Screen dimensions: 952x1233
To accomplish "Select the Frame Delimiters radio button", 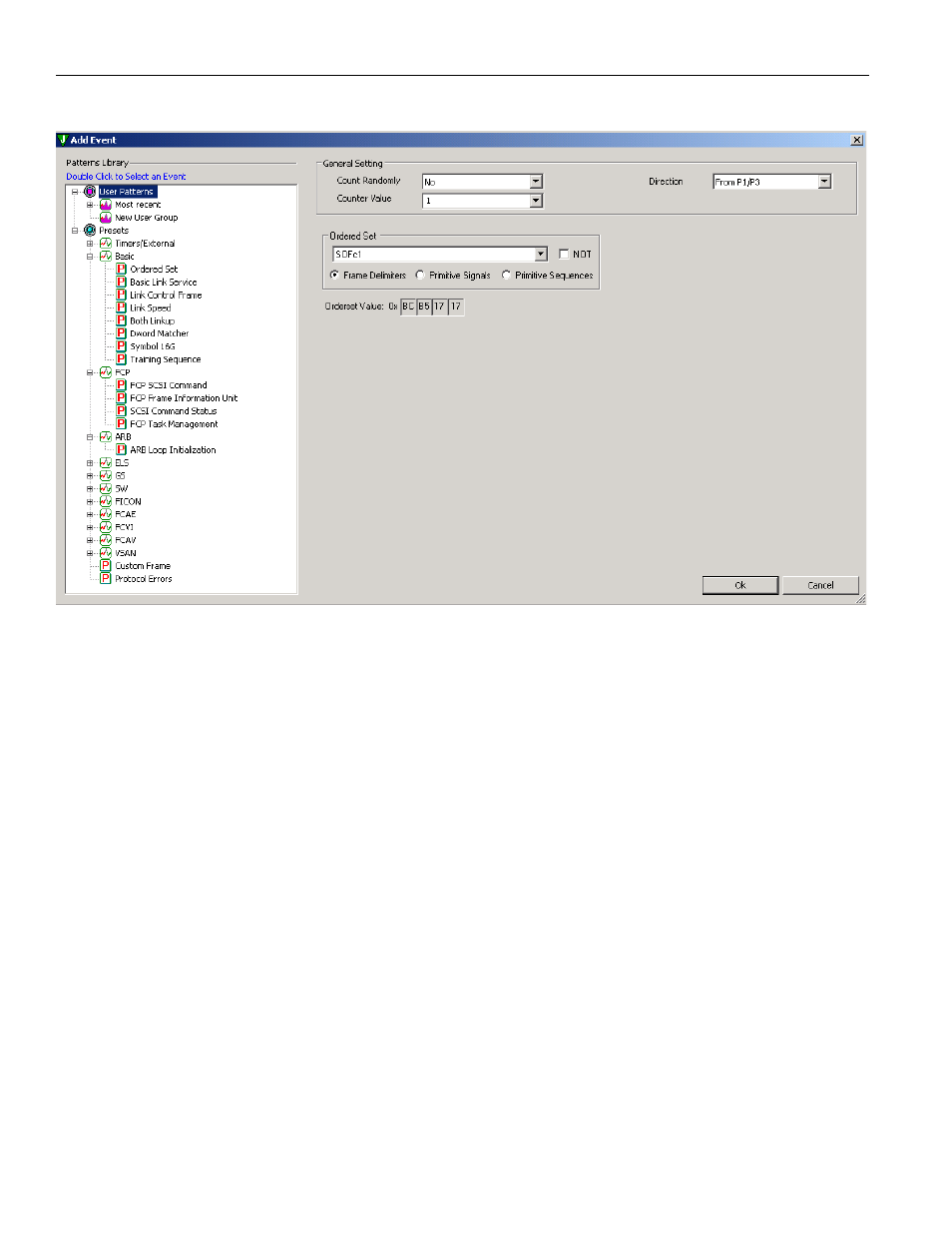I will pyautogui.click(x=334, y=276).
